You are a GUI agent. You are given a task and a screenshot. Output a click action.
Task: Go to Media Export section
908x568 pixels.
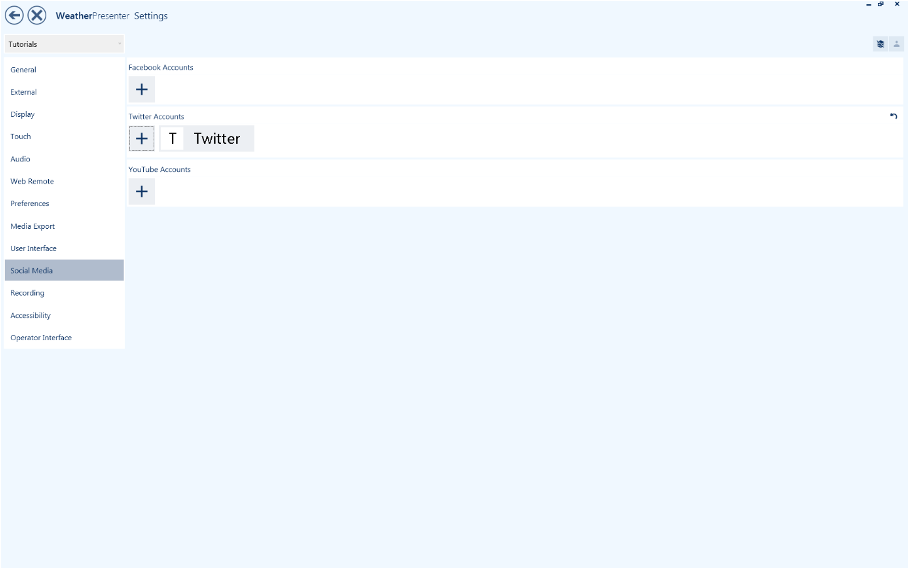(x=64, y=226)
